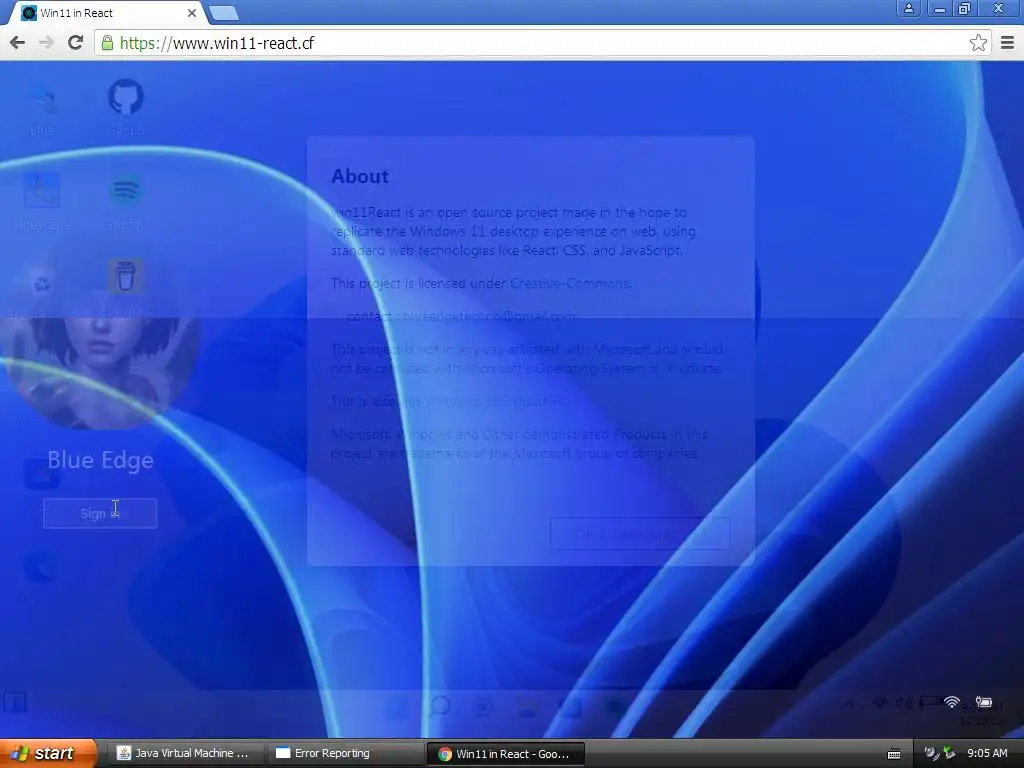Click the satellite dish system tray icon

coord(931,754)
